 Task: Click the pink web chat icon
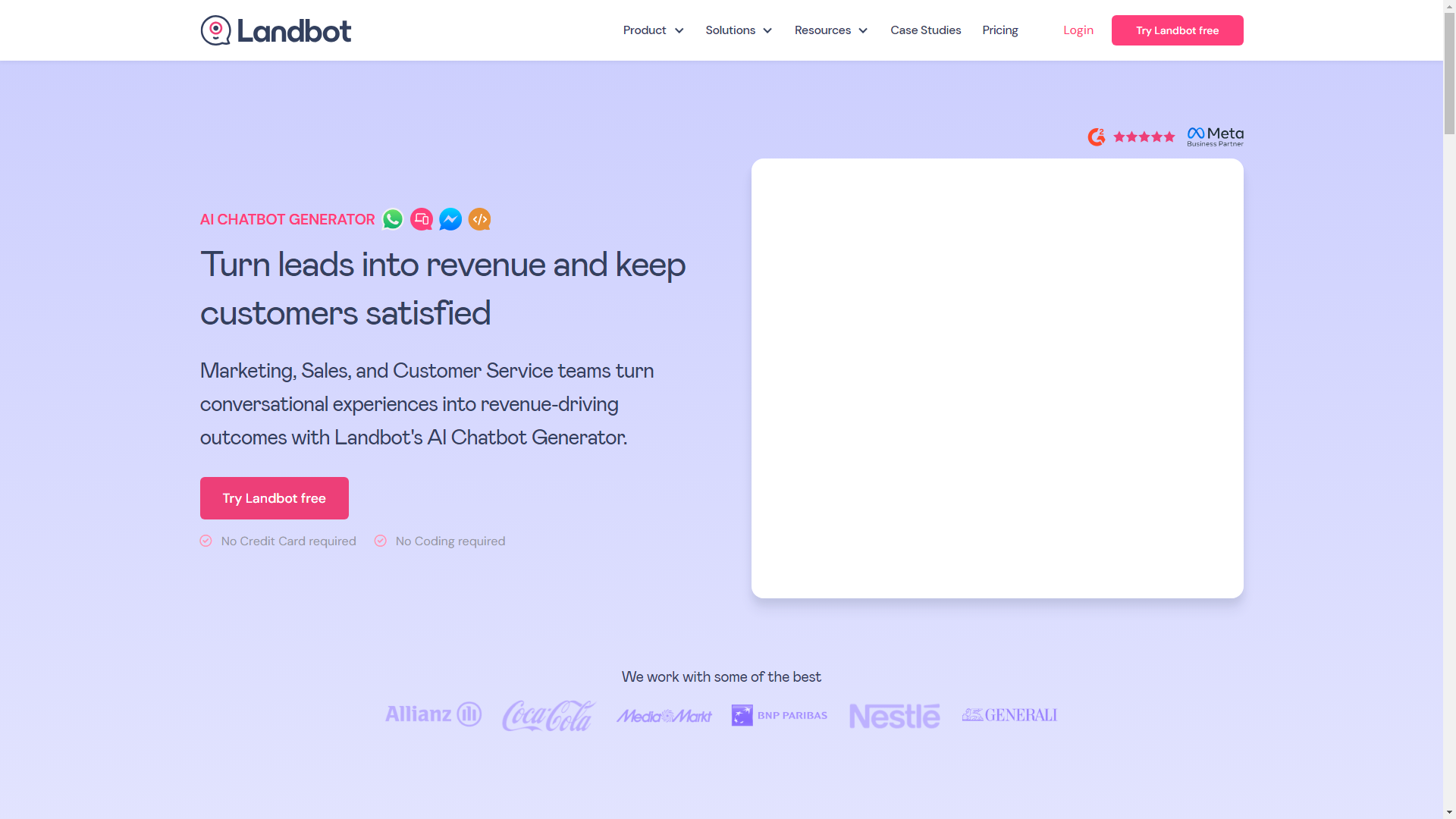tap(422, 219)
